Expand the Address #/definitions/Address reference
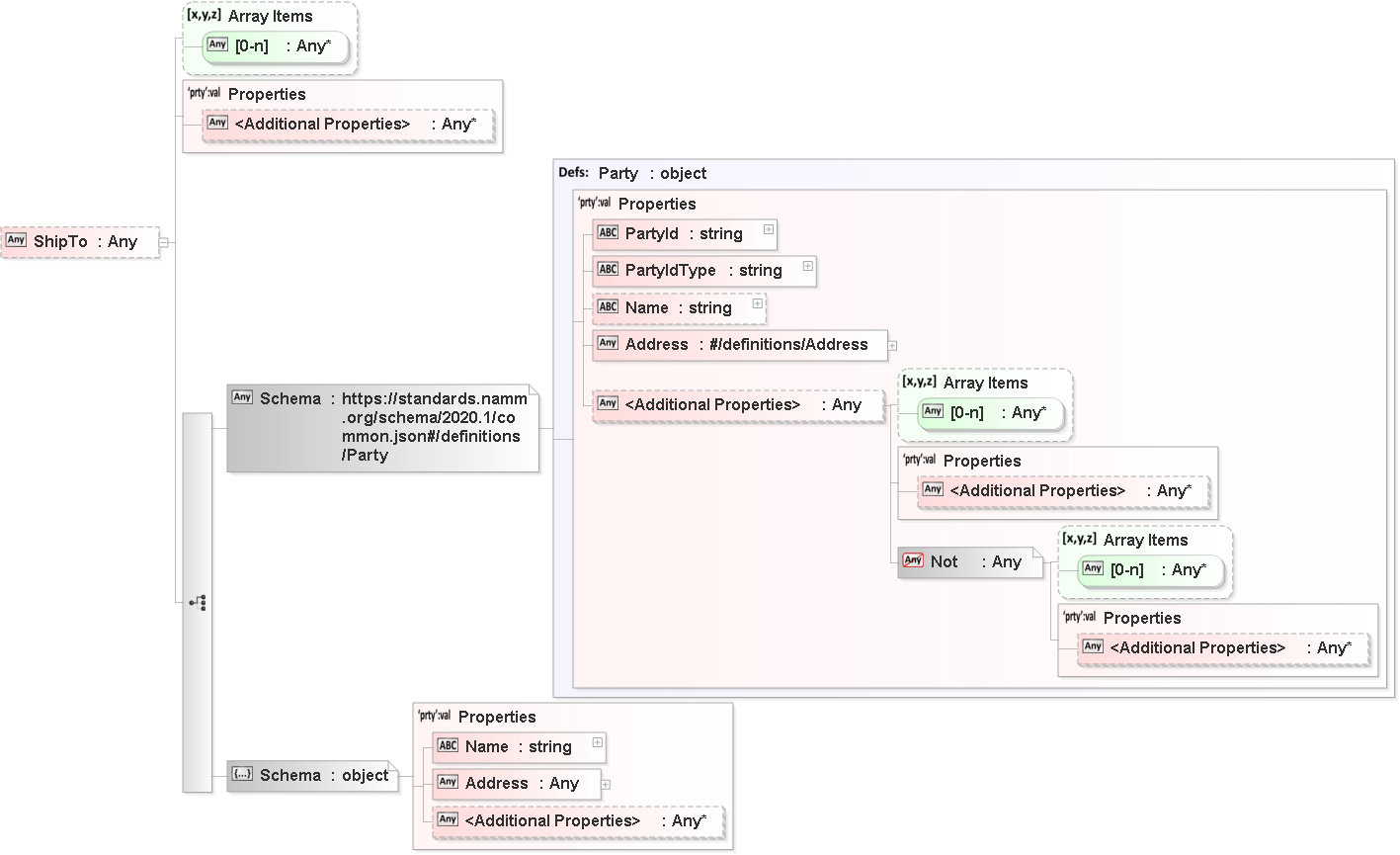The height and width of the screenshot is (855, 1400). click(x=892, y=346)
